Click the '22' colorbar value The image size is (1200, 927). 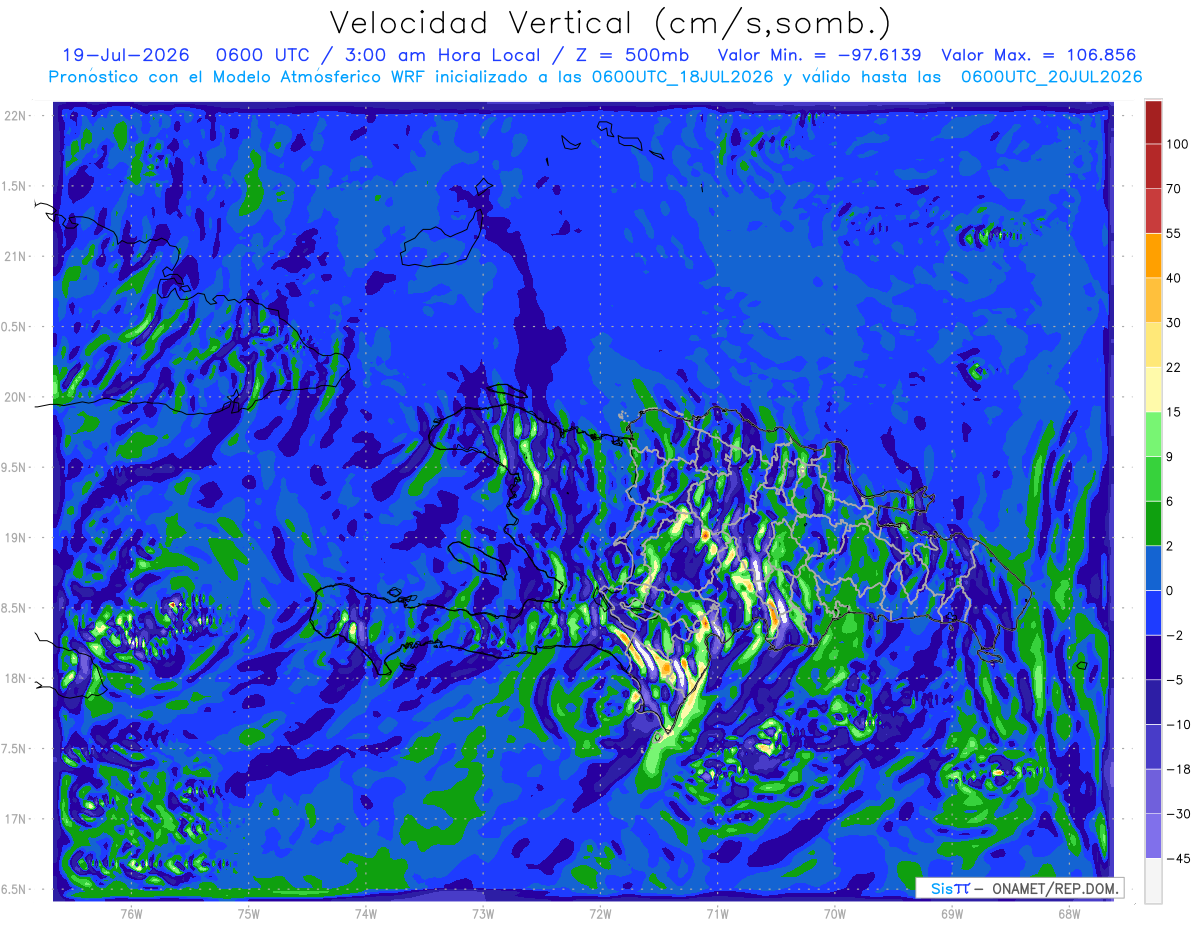pyautogui.click(x=1173, y=368)
